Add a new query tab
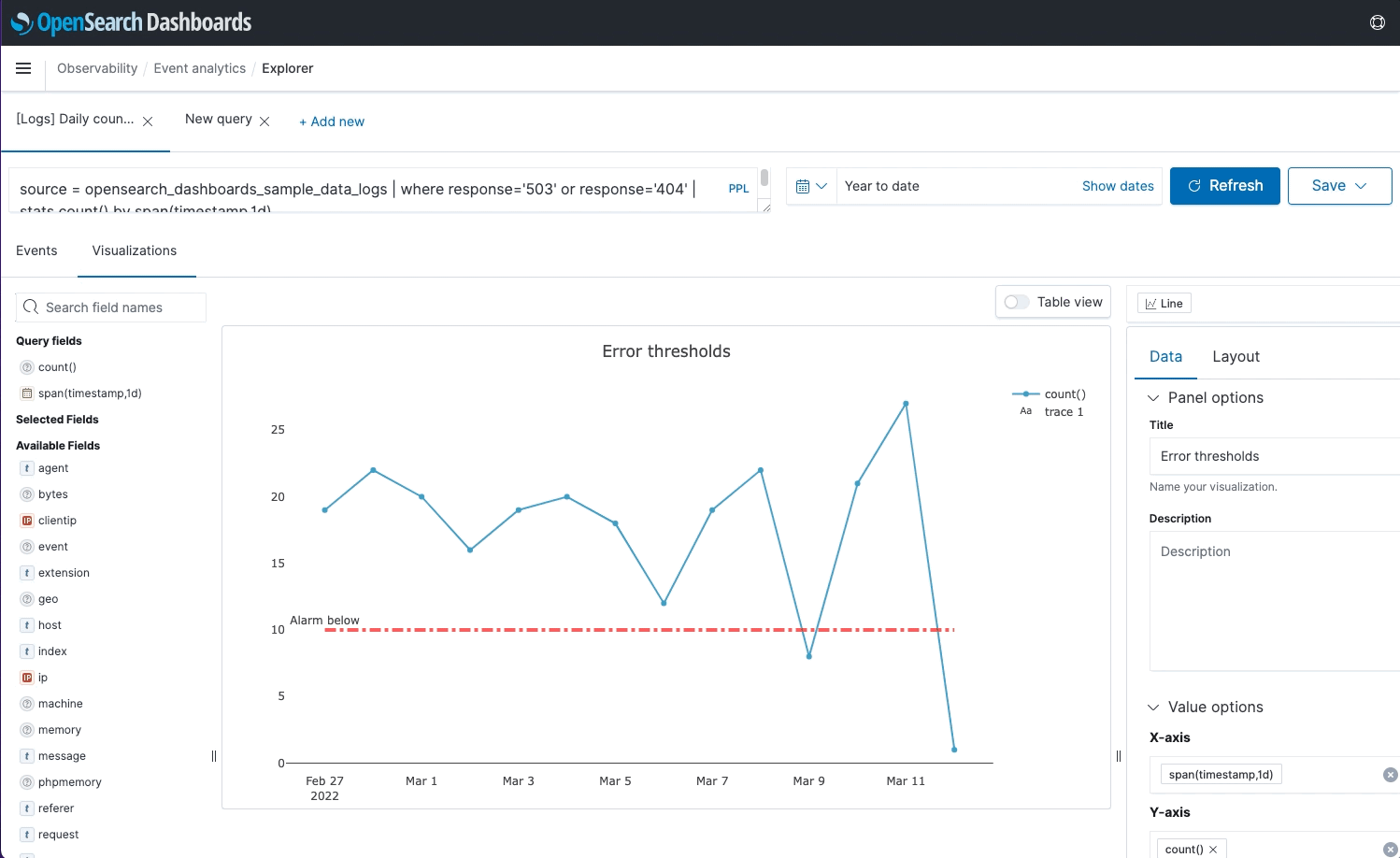The height and width of the screenshot is (858, 1400). [x=332, y=122]
